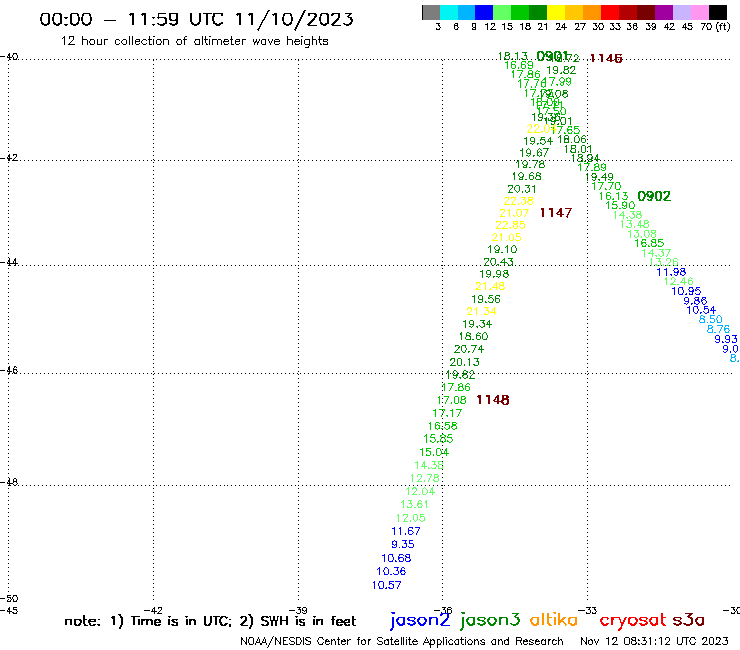The width and height of the screenshot is (740, 650).
Task: Click the wave height value 18.60
Action: pos(473,337)
